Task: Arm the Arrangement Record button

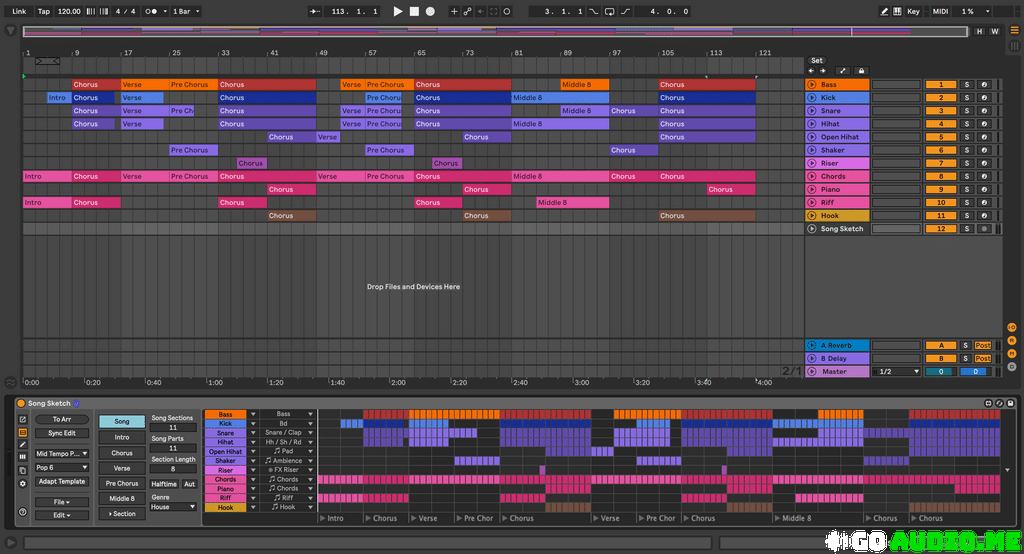Action: (430, 11)
